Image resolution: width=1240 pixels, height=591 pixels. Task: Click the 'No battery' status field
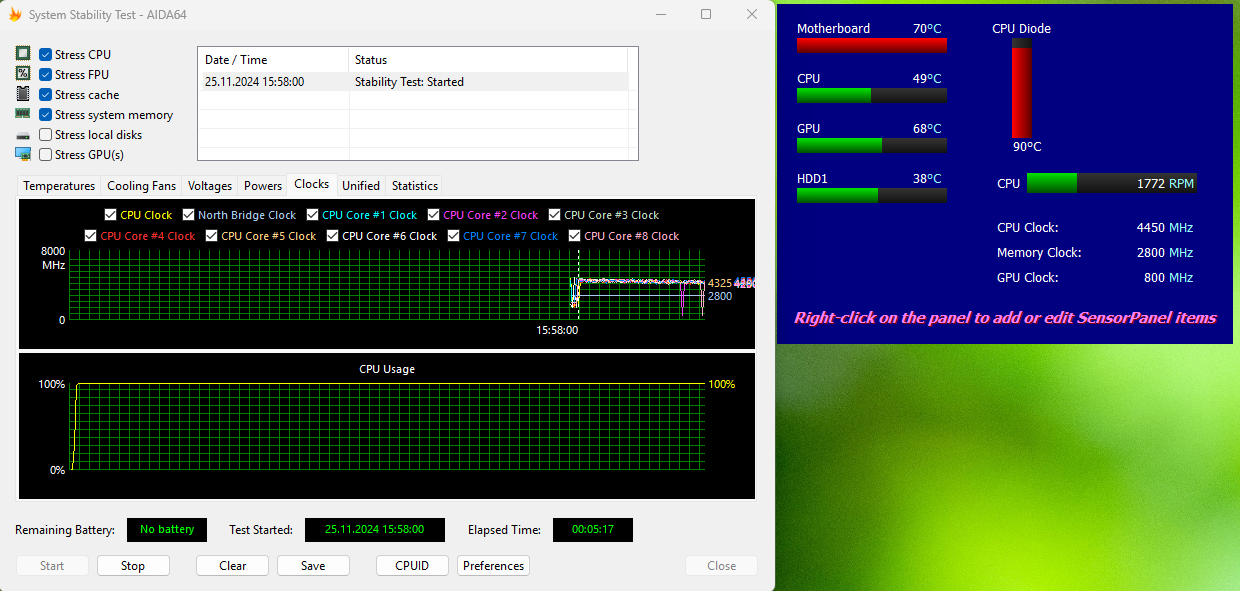click(x=167, y=530)
